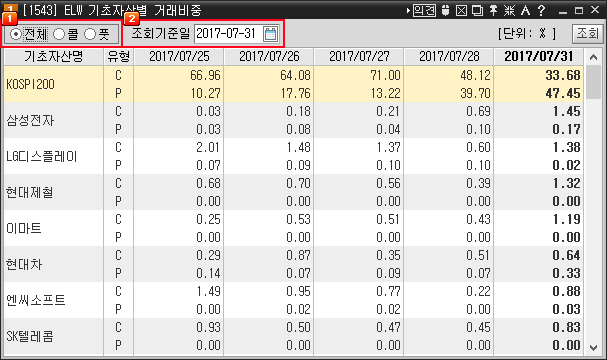Viewport: 607px width, 360px height.
Task: Click the boxed X icon in title bar
Action: (x=461, y=10)
